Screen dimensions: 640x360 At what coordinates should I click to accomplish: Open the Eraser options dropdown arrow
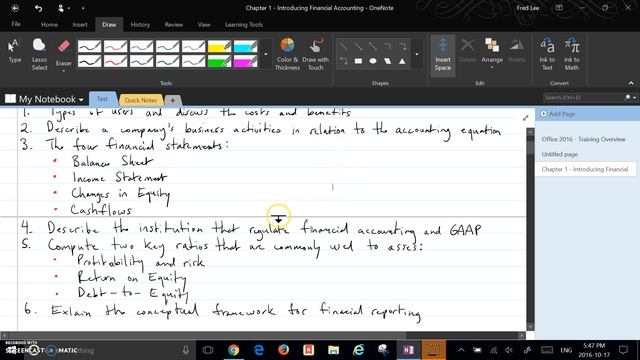[64, 71]
